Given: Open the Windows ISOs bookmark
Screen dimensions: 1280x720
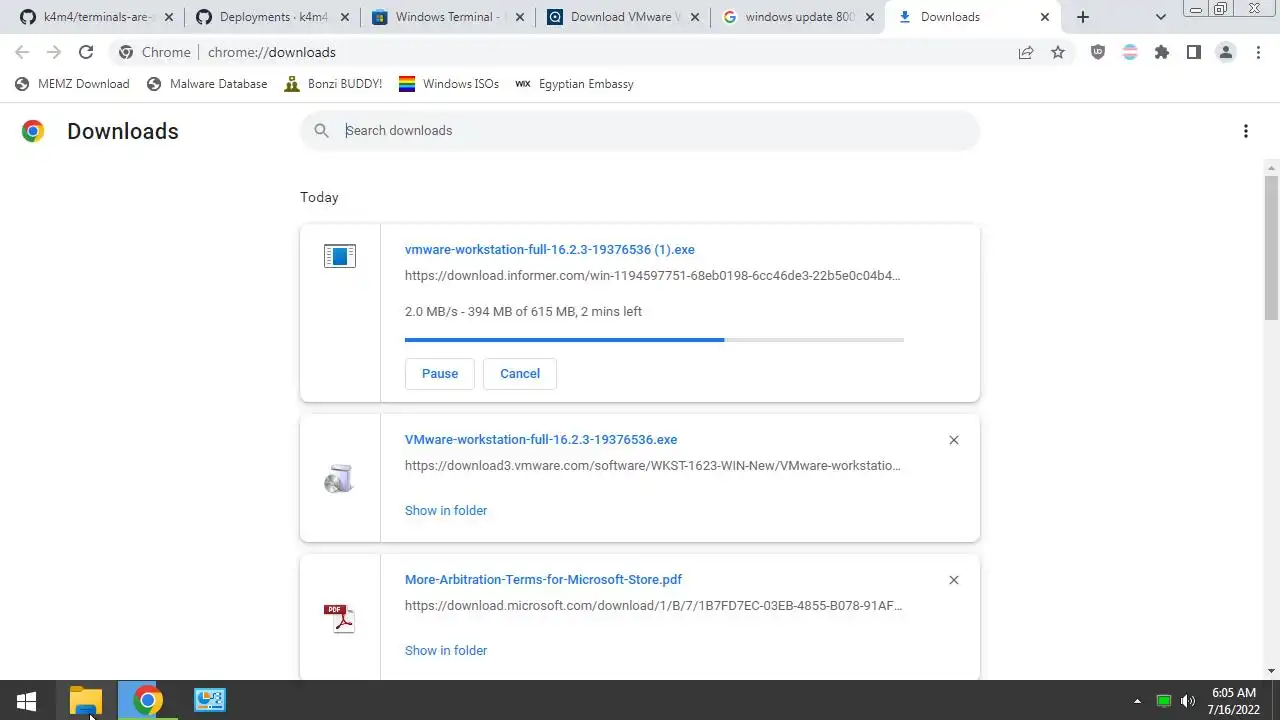Looking at the screenshot, I should point(449,84).
